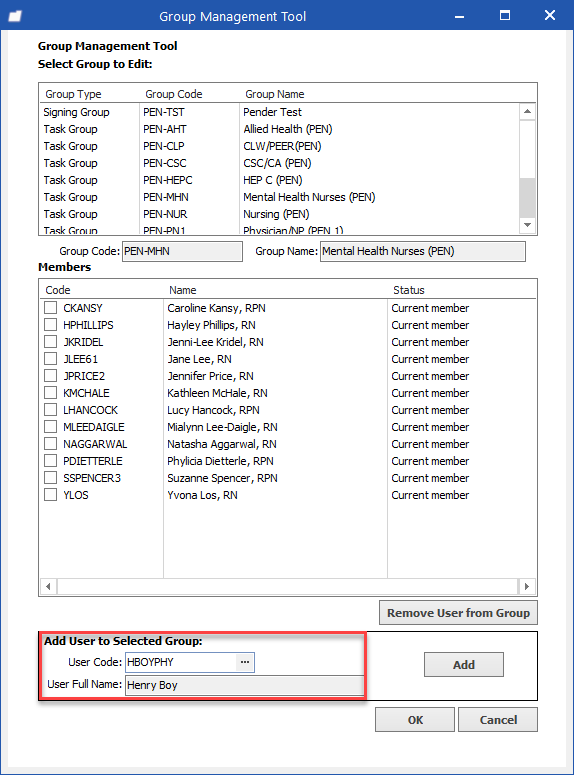Click the Group Code field showing PEN-MHN
This screenshot has height=775, width=574.
point(182,251)
